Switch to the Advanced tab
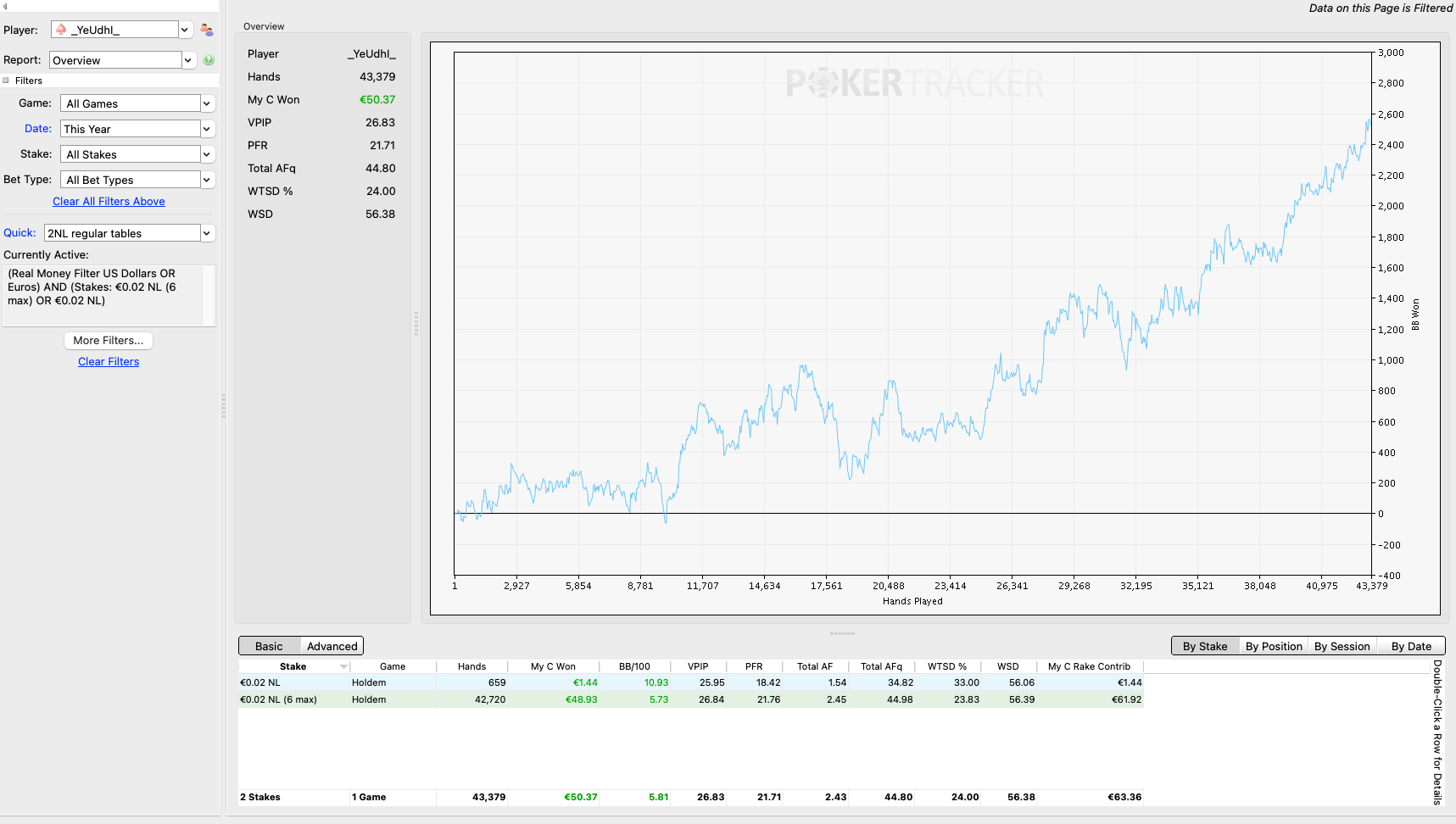The height and width of the screenshot is (824, 1456). 332,646
